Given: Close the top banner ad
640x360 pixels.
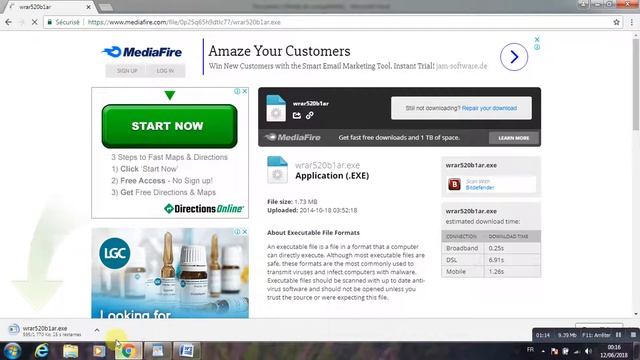Looking at the screenshot, I should click(537, 39).
